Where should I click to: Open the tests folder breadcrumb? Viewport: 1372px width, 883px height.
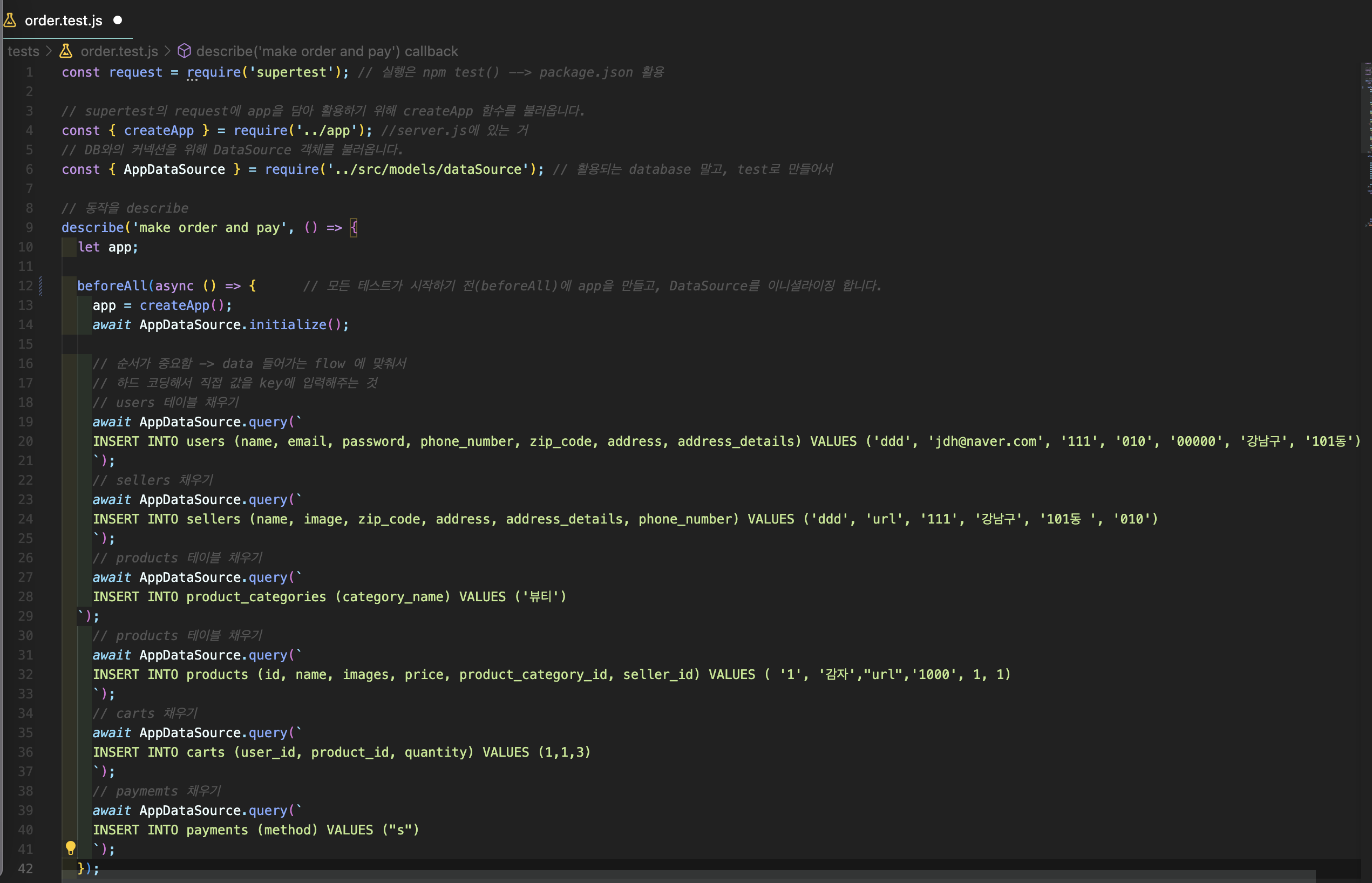[x=23, y=51]
